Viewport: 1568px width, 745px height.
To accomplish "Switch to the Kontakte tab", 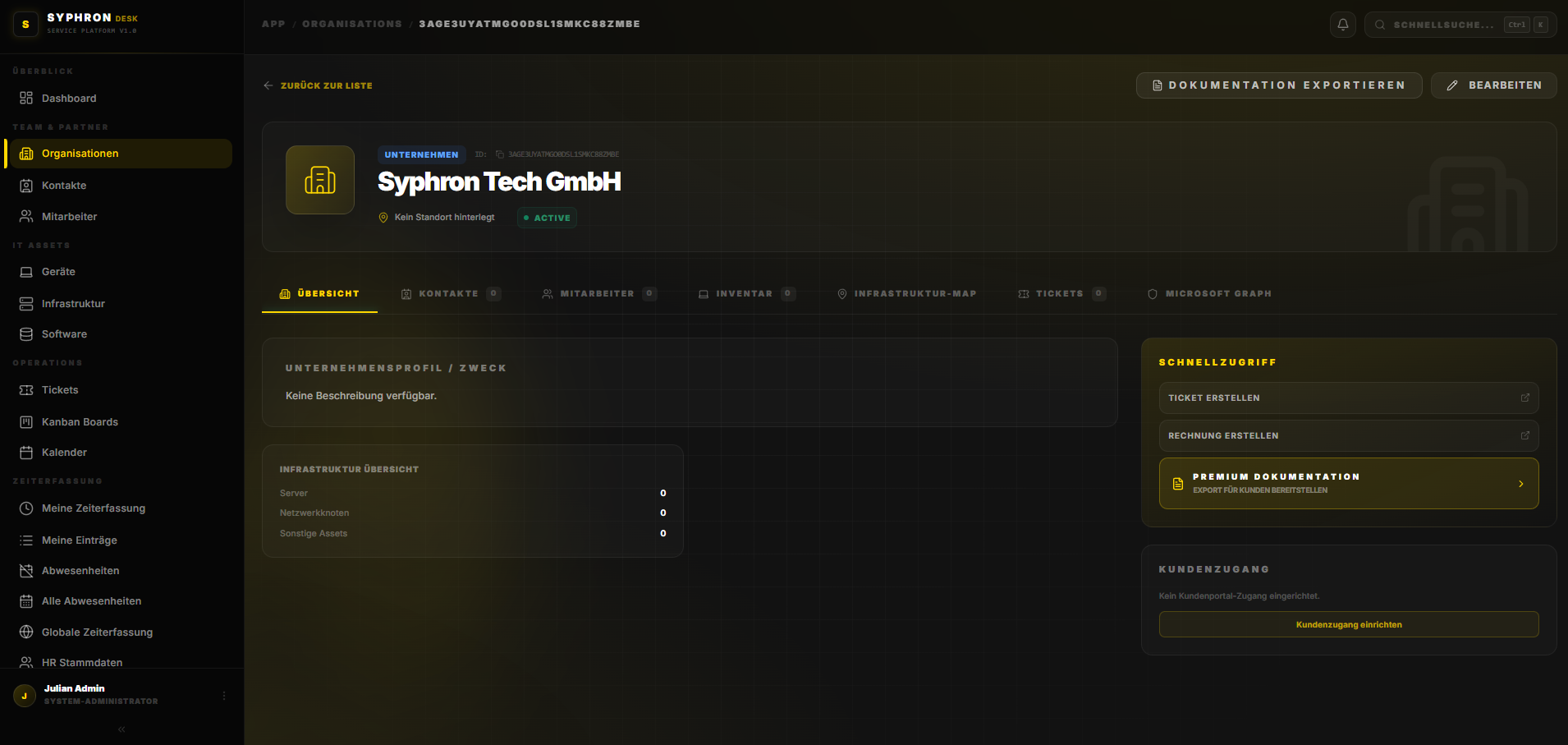I will pos(450,294).
